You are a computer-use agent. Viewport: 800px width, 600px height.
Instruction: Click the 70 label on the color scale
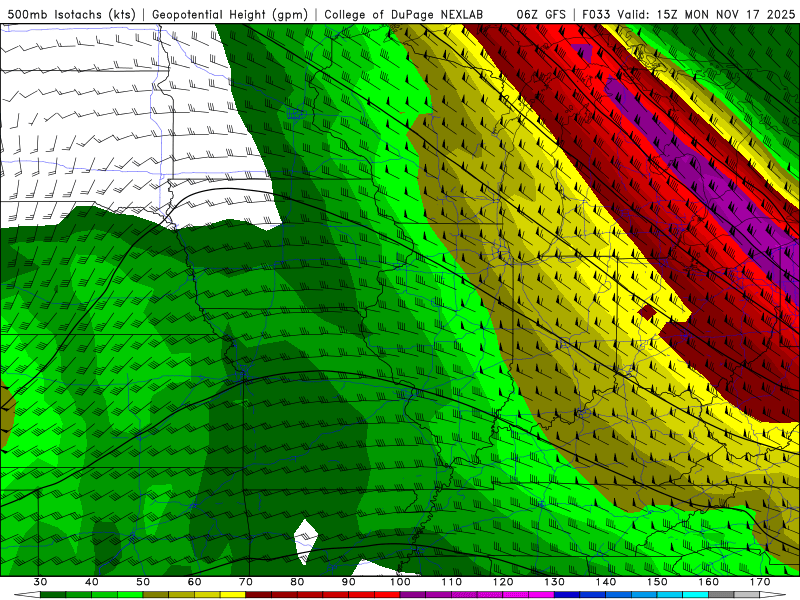(246, 582)
